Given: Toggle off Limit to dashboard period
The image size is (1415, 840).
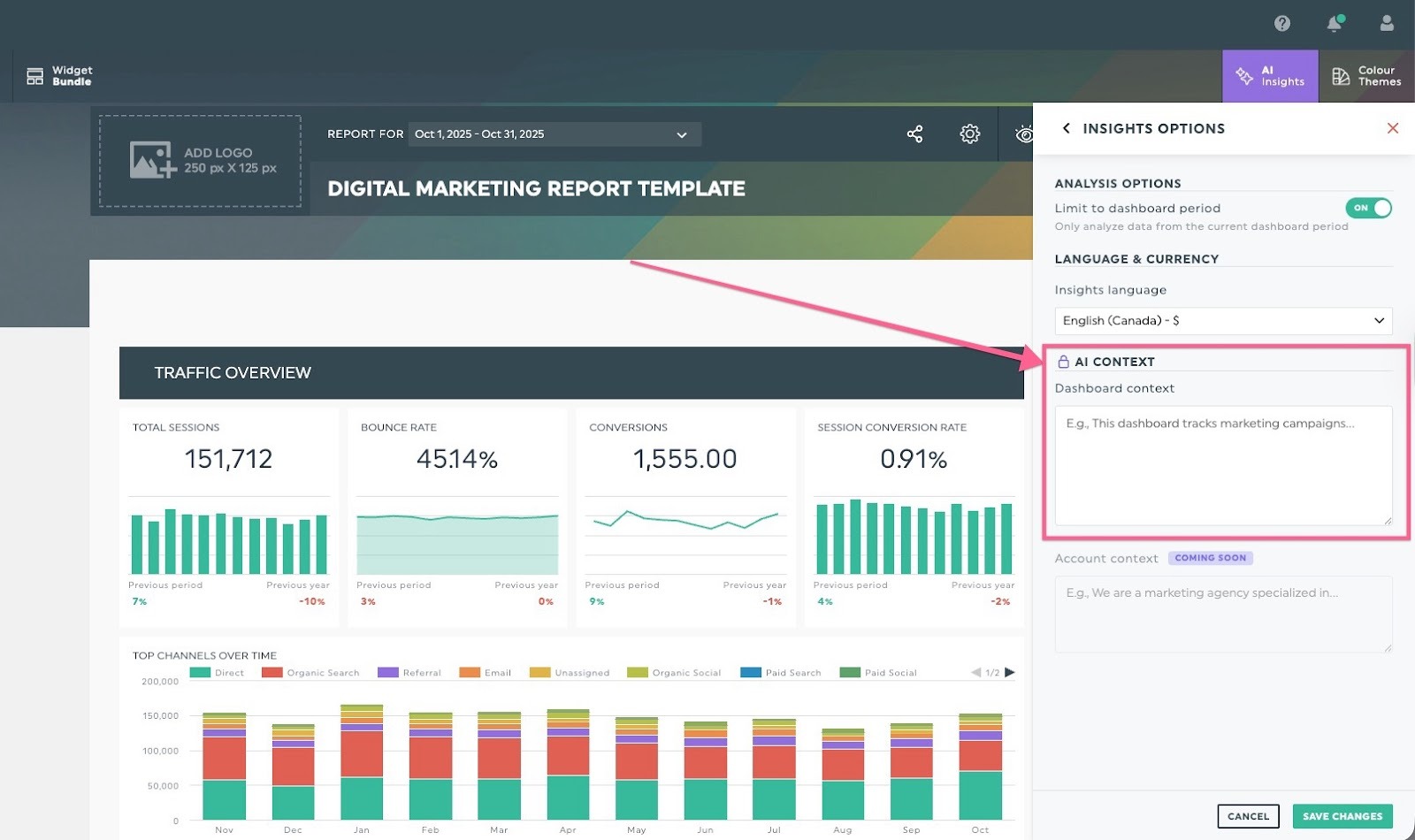Looking at the screenshot, I should pyautogui.click(x=1368, y=208).
